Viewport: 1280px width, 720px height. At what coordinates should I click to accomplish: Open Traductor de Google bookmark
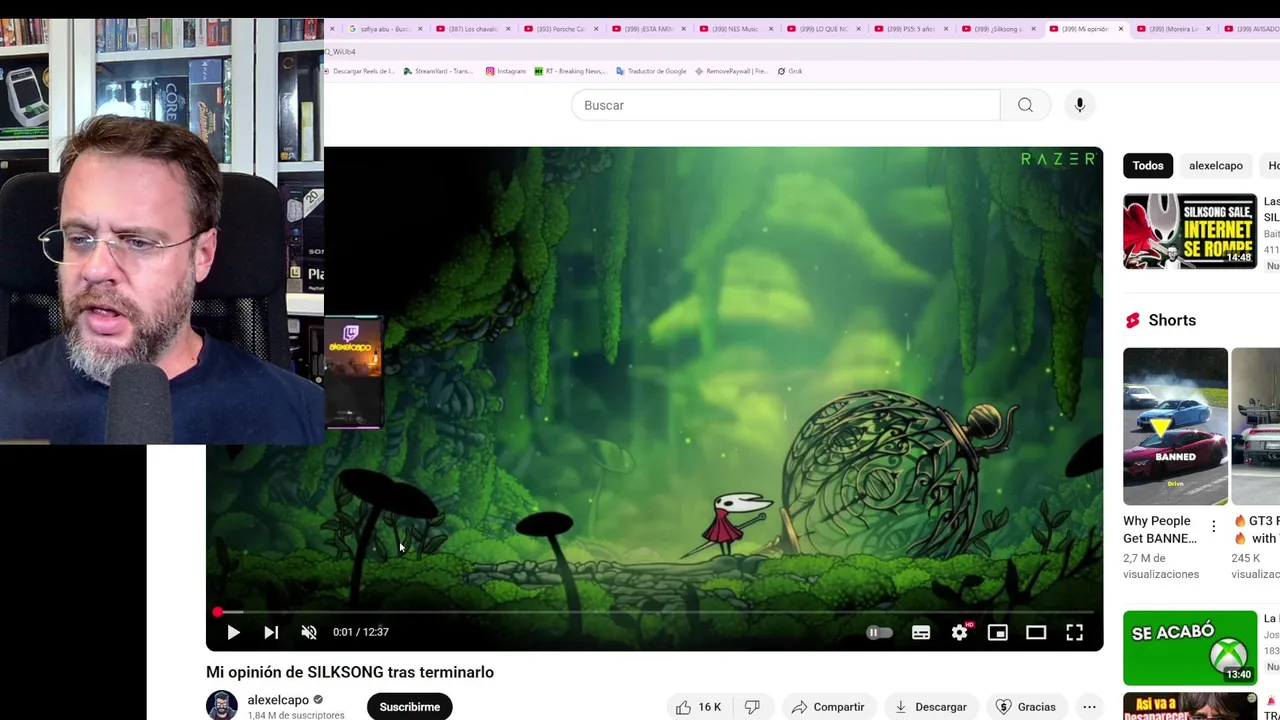(652, 71)
